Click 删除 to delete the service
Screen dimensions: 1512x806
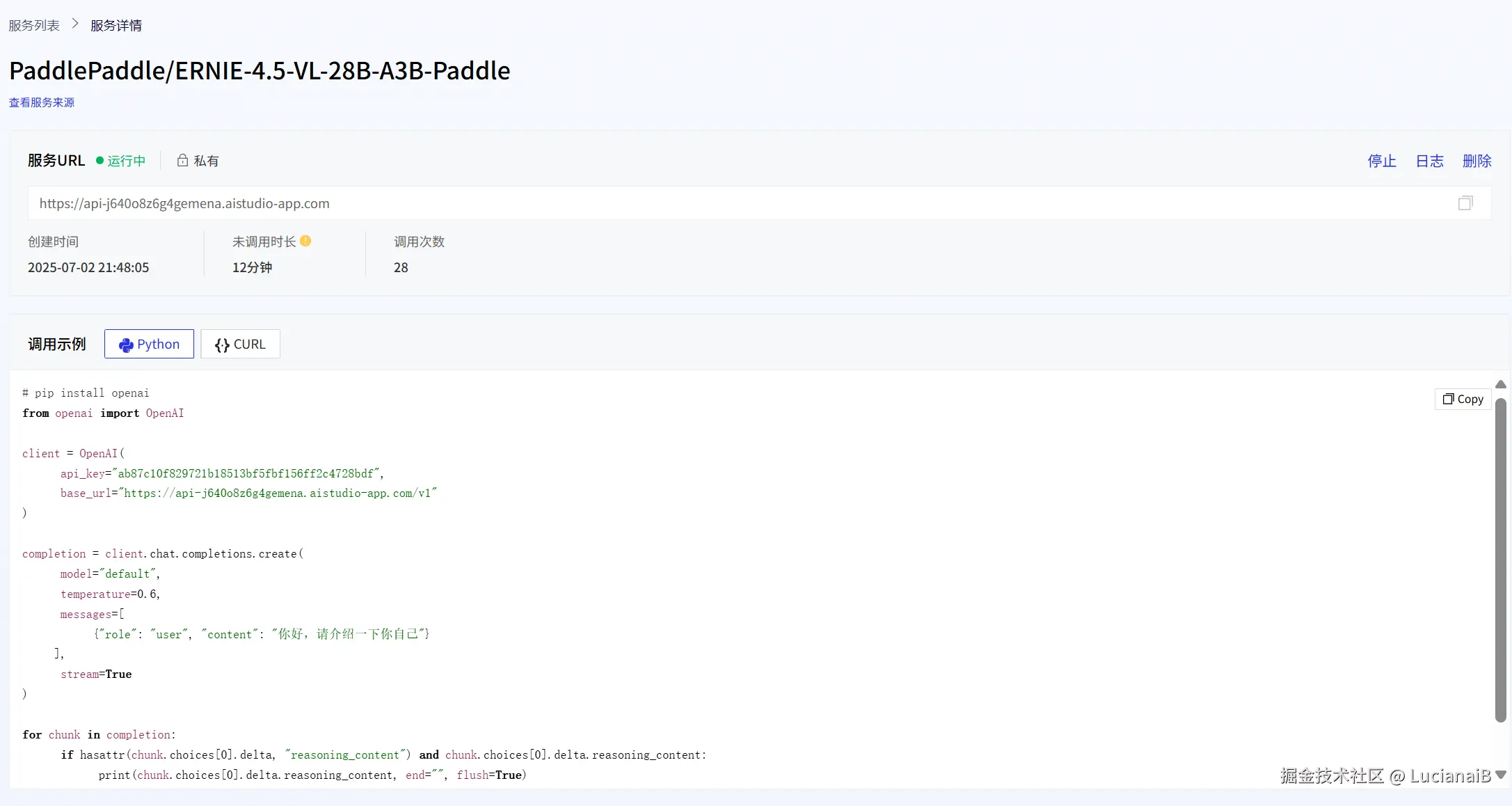point(1477,161)
